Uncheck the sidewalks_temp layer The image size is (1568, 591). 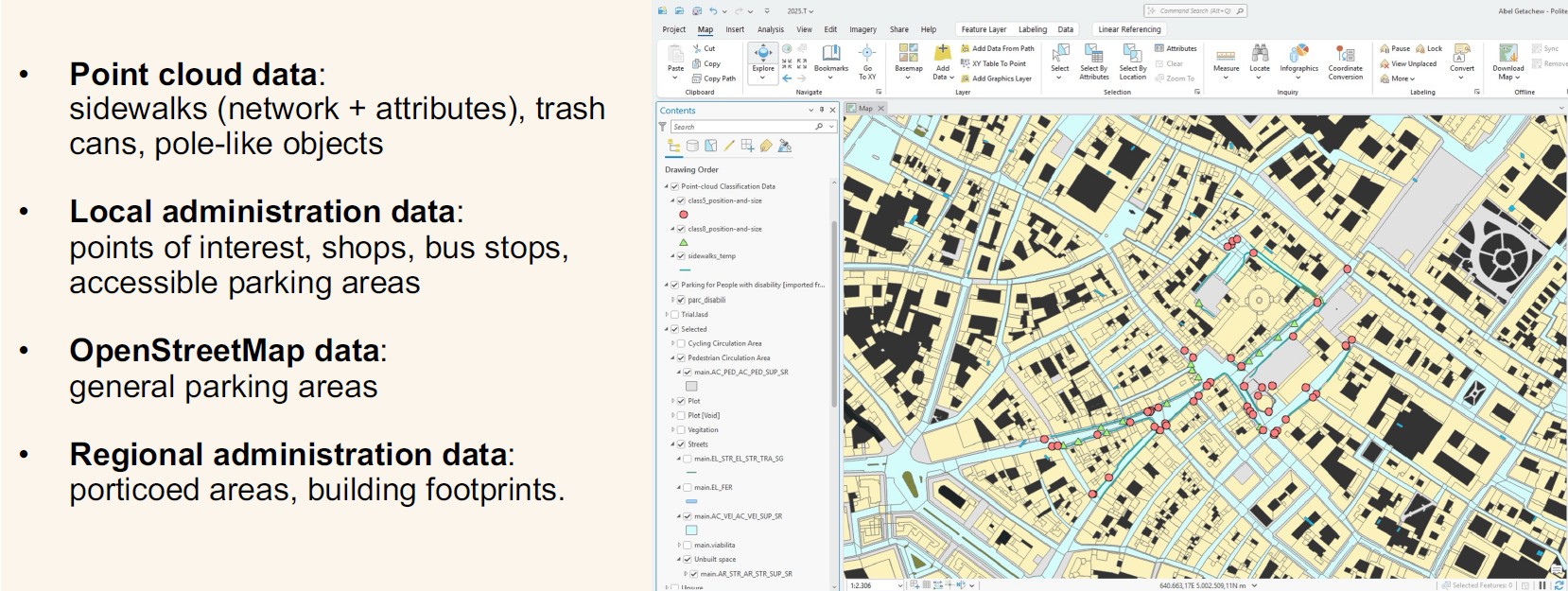coord(681,256)
